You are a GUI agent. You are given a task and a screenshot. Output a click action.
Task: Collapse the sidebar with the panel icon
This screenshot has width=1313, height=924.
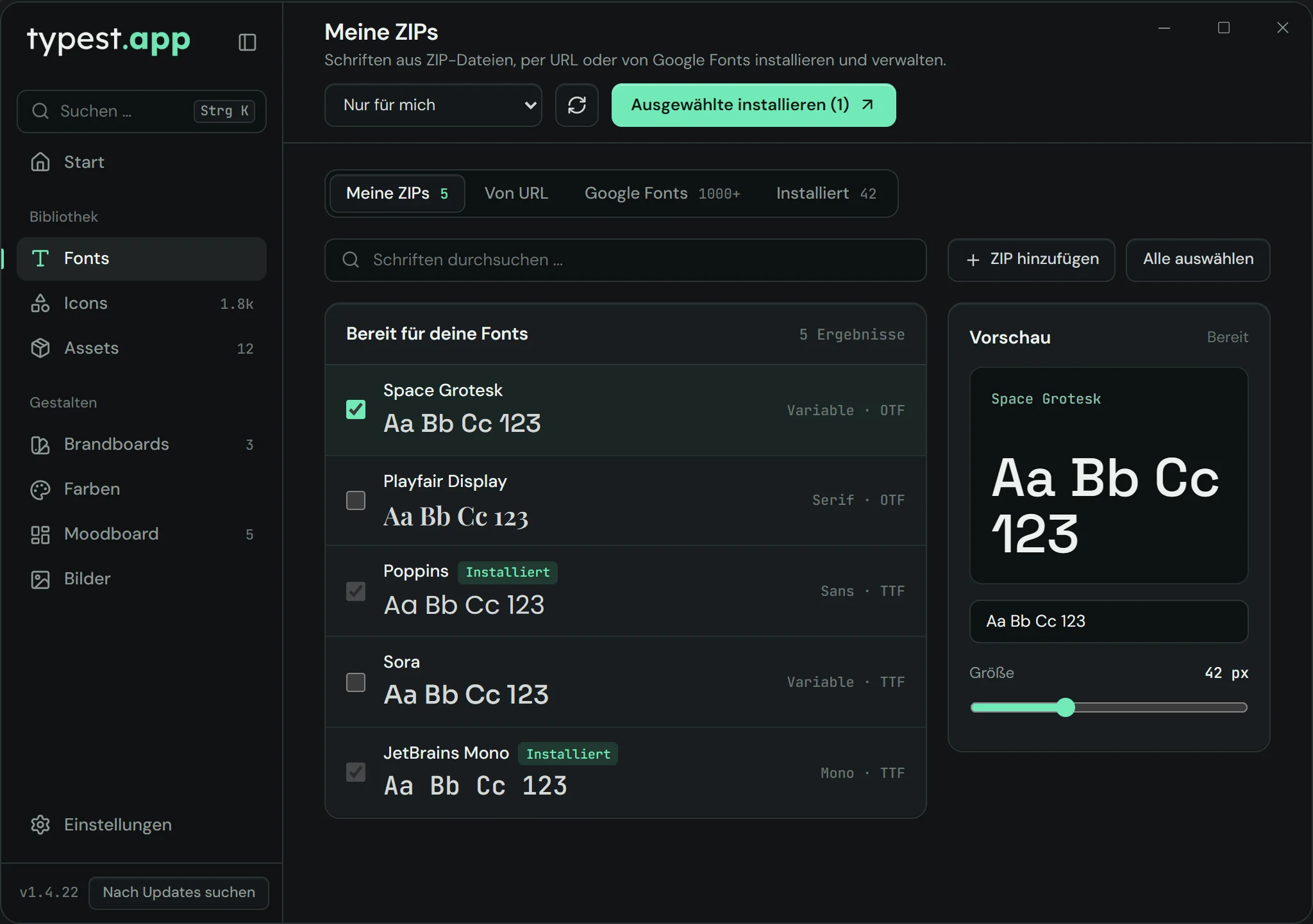pos(247,42)
